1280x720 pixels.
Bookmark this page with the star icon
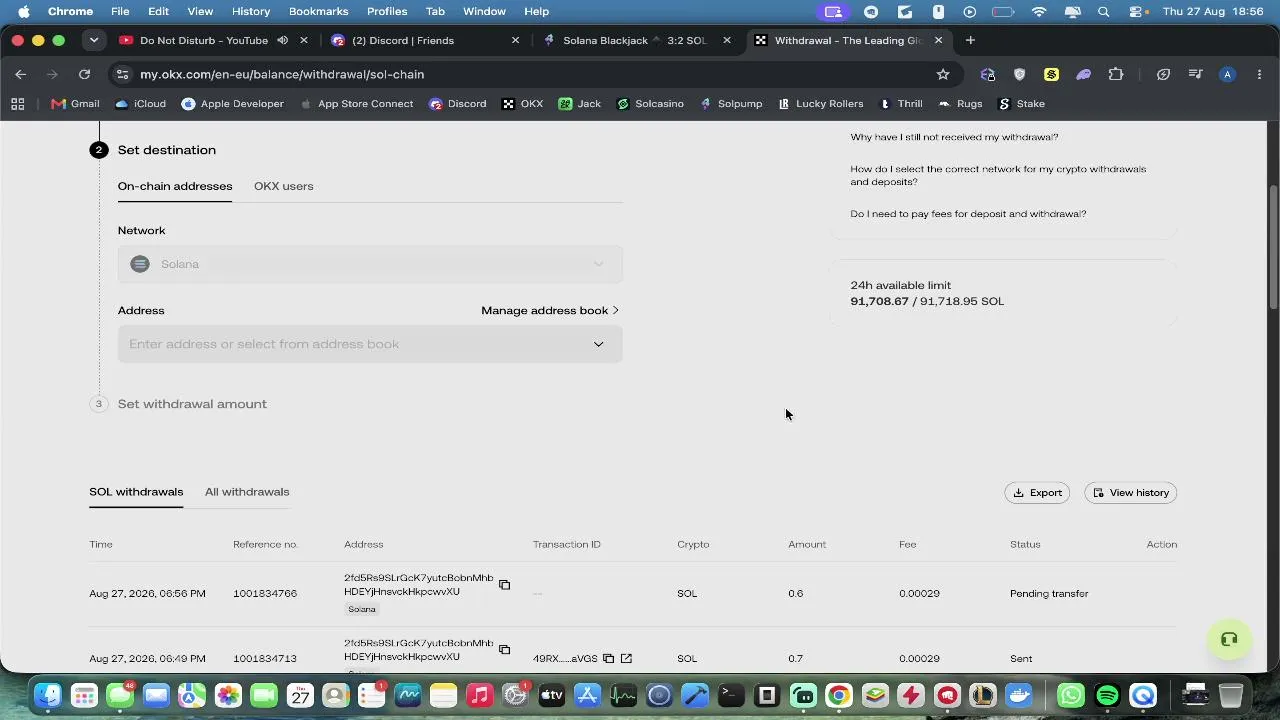point(942,74)
